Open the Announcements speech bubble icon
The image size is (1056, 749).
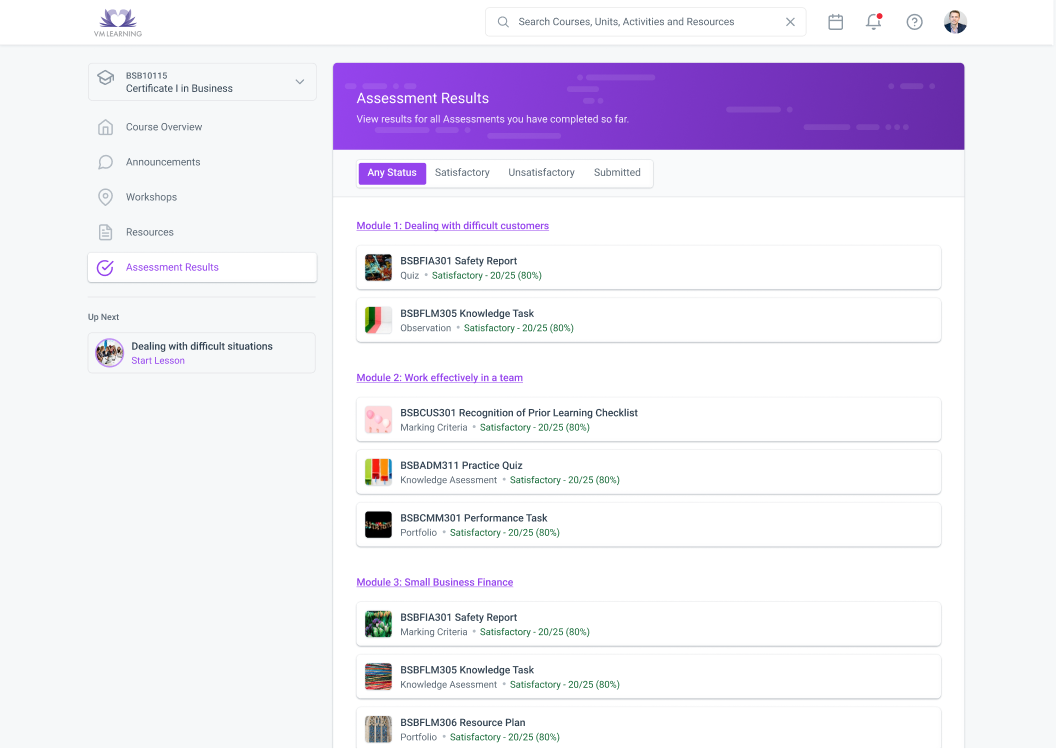(x=106, y=161)
